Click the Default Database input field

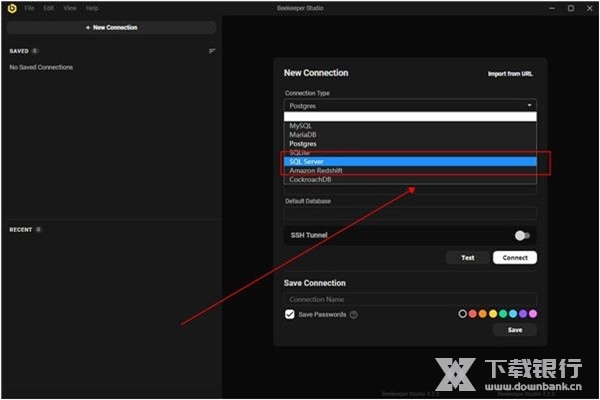click(410, 213)
